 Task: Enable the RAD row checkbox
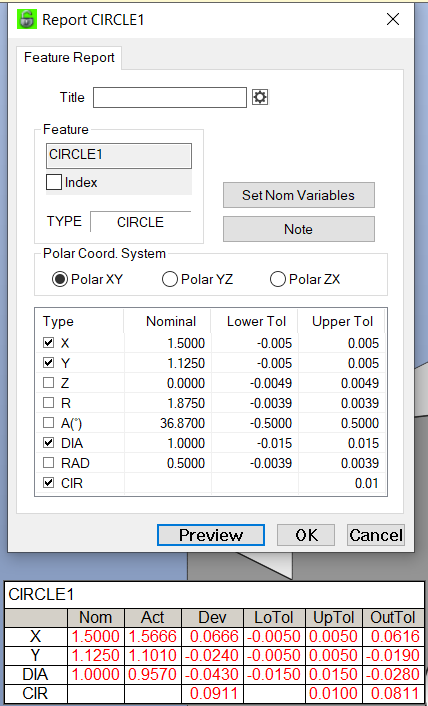pyautogui.click(x=48, y=463)
